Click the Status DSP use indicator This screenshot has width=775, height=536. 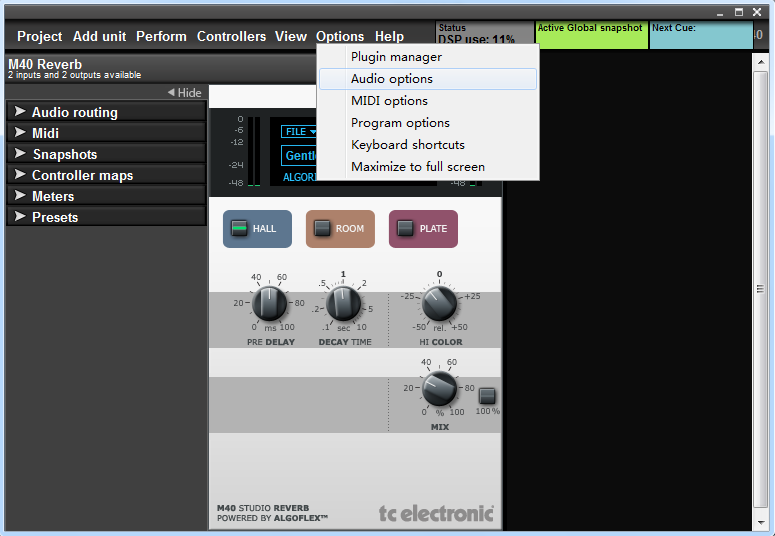(484, 34)
